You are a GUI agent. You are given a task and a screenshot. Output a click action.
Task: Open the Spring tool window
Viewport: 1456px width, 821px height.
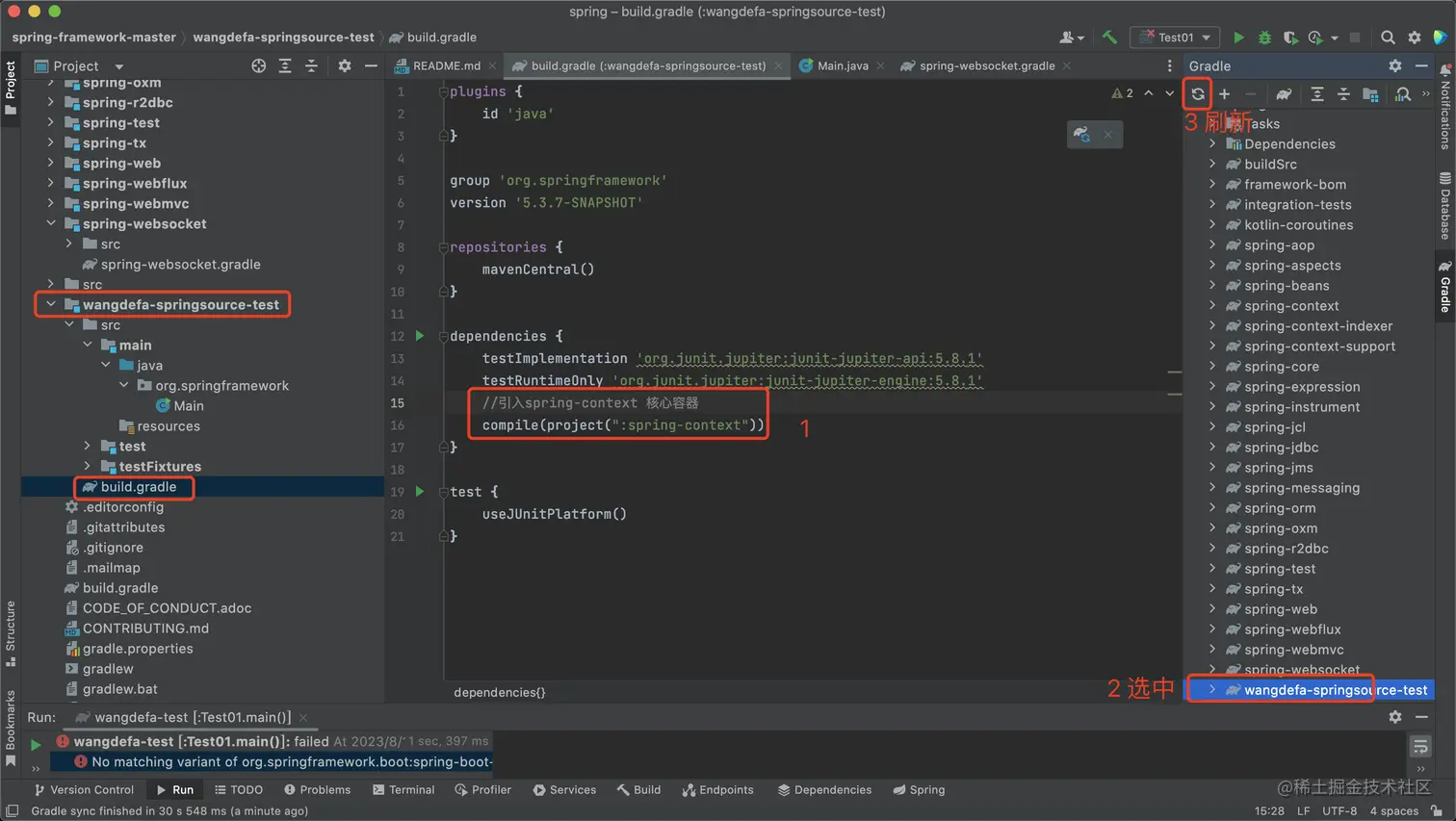919,789
